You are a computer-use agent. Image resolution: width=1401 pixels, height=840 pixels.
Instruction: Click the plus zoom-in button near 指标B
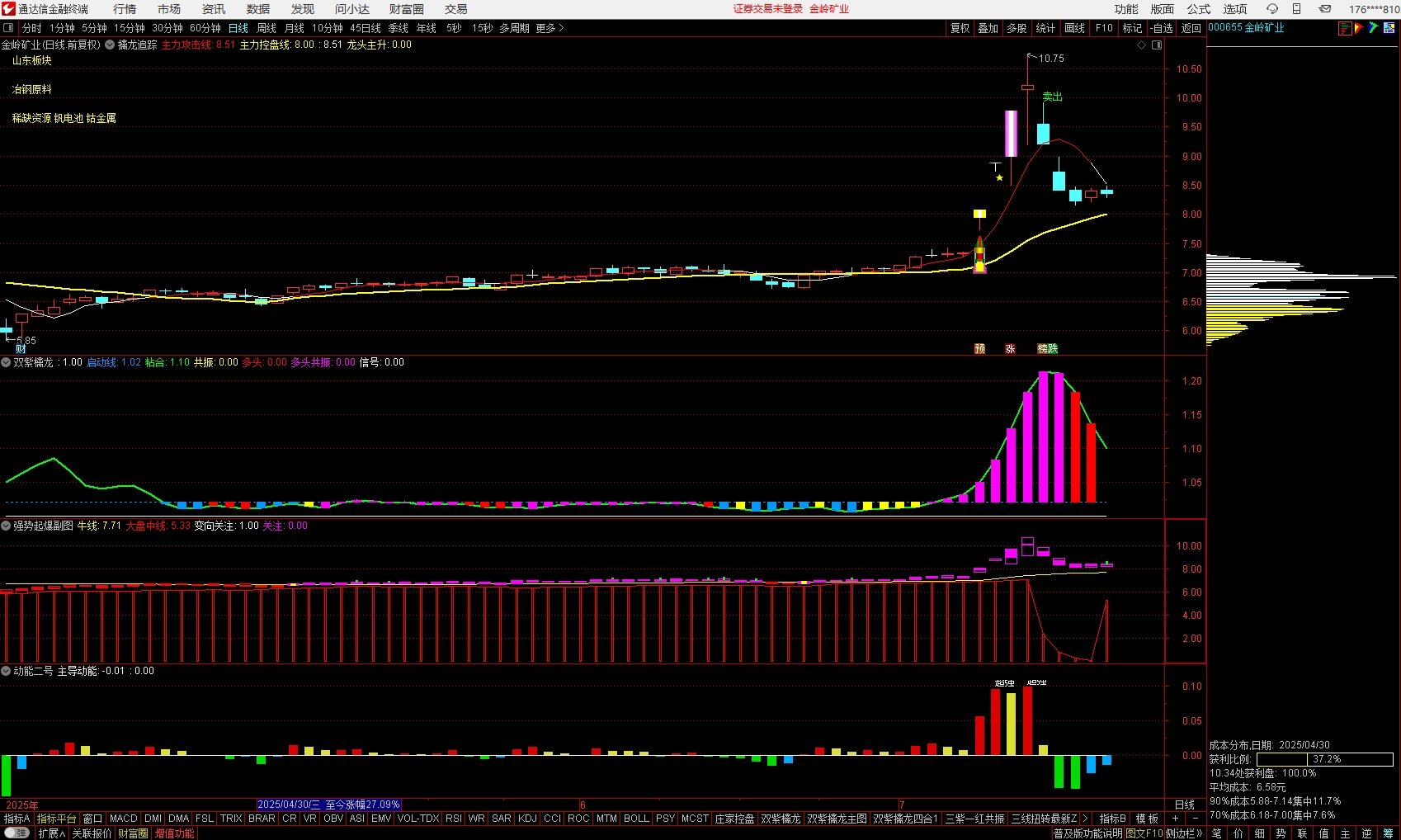[1175, 819]
